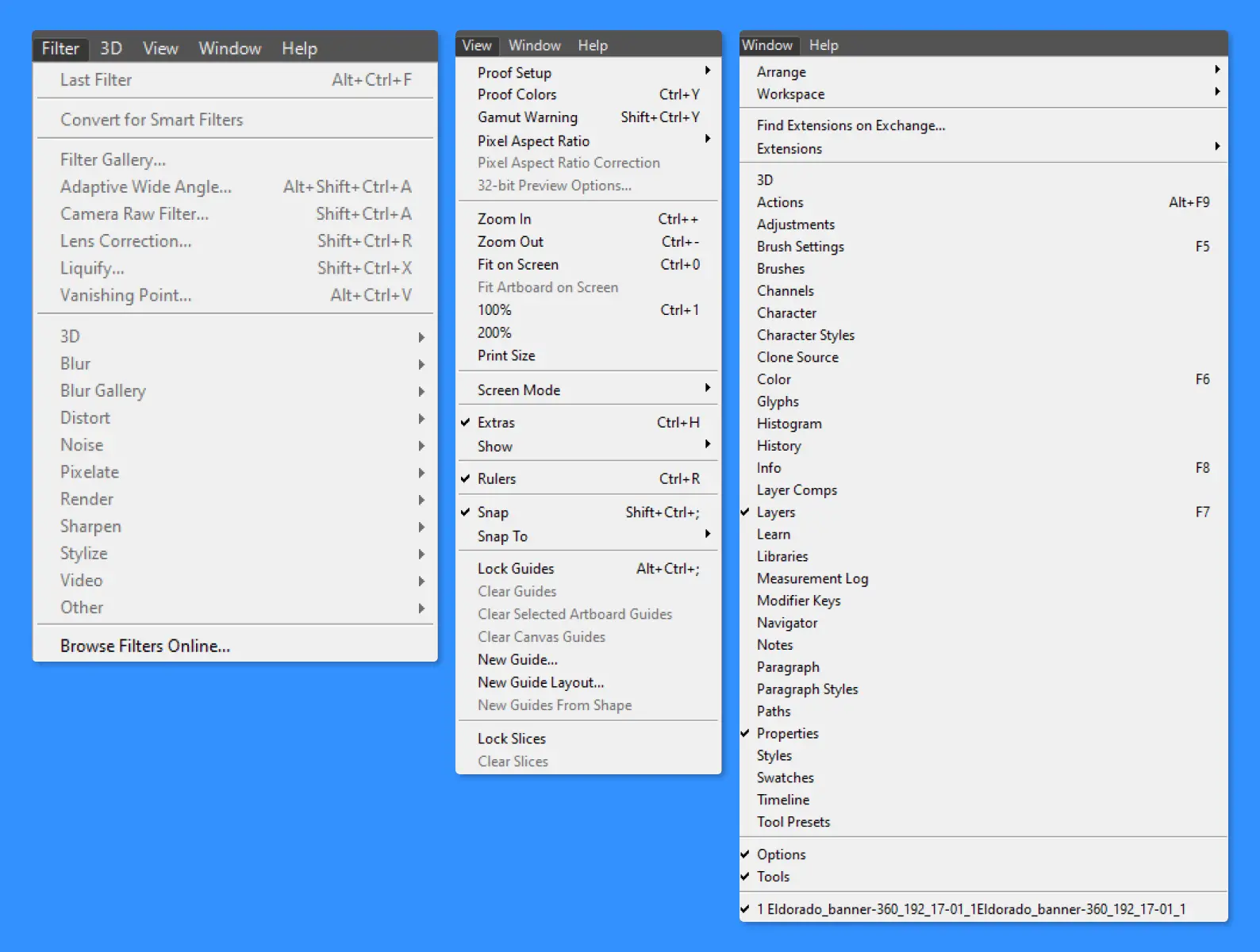Expand the Show submenu

coord(588,447)
